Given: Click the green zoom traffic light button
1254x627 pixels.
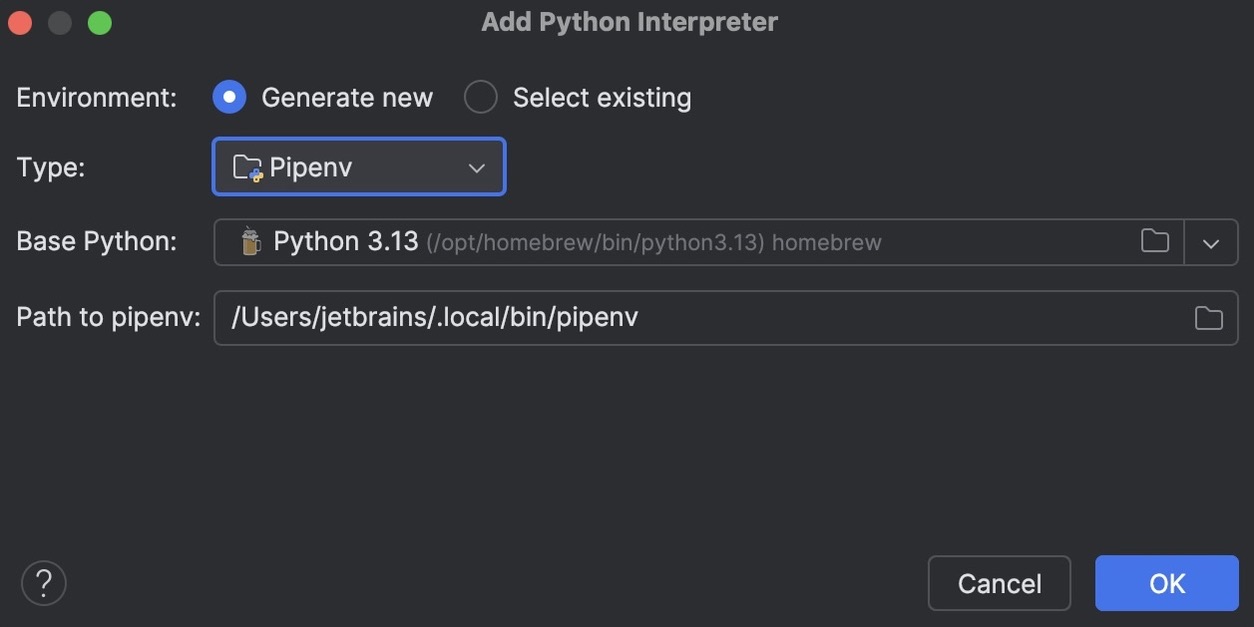Looking at the screenshot, I should (x=99, y=21).
